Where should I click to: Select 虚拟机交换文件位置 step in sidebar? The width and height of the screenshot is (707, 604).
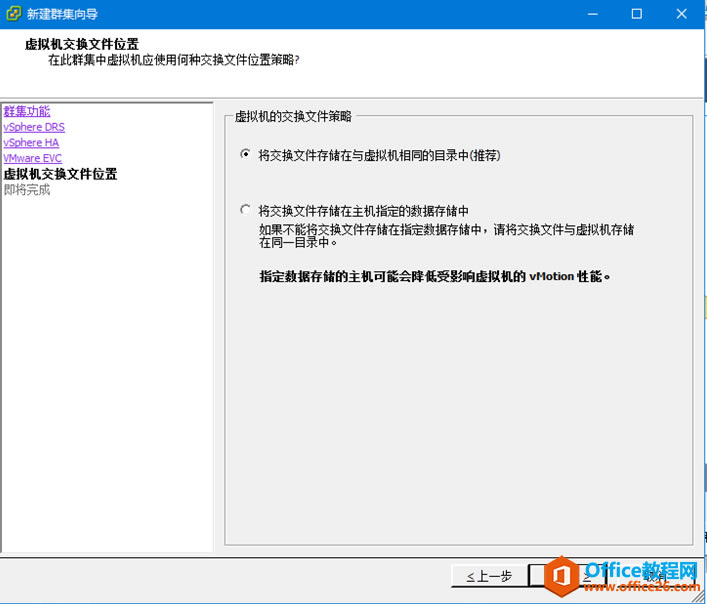coord(60,174)
